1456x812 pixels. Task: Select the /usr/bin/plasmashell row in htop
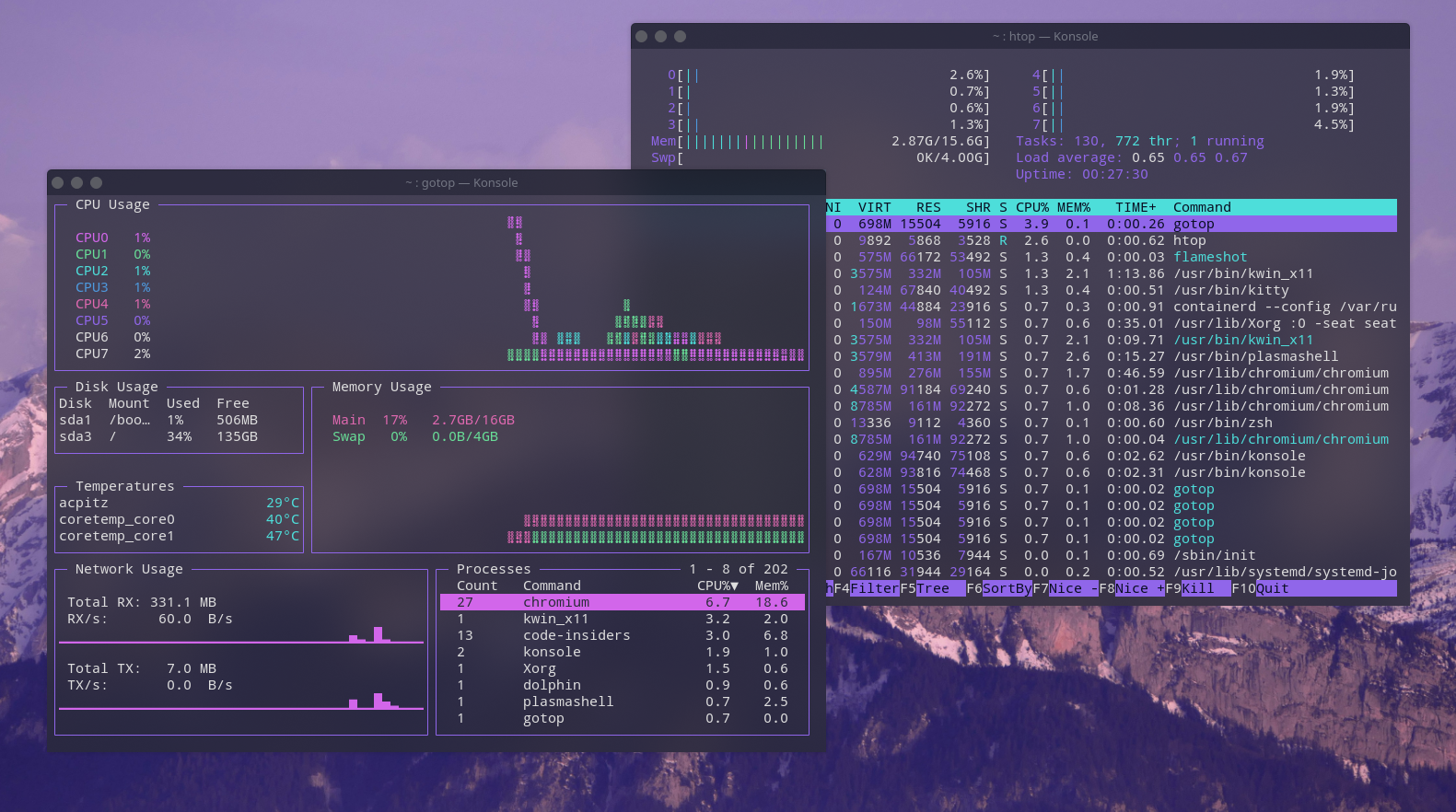pos(1112,356)
